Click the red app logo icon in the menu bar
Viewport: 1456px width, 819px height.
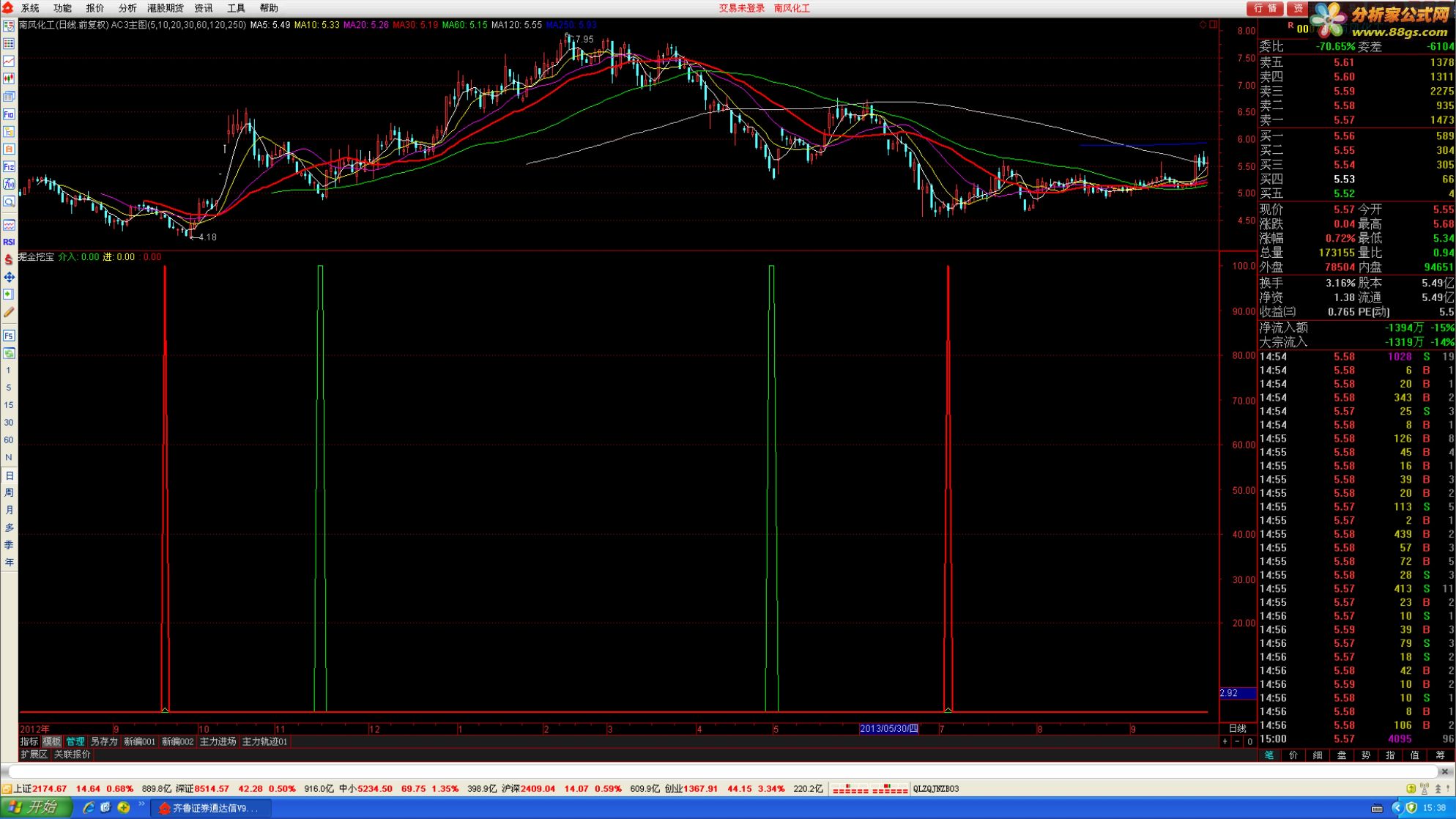point(8,7)
